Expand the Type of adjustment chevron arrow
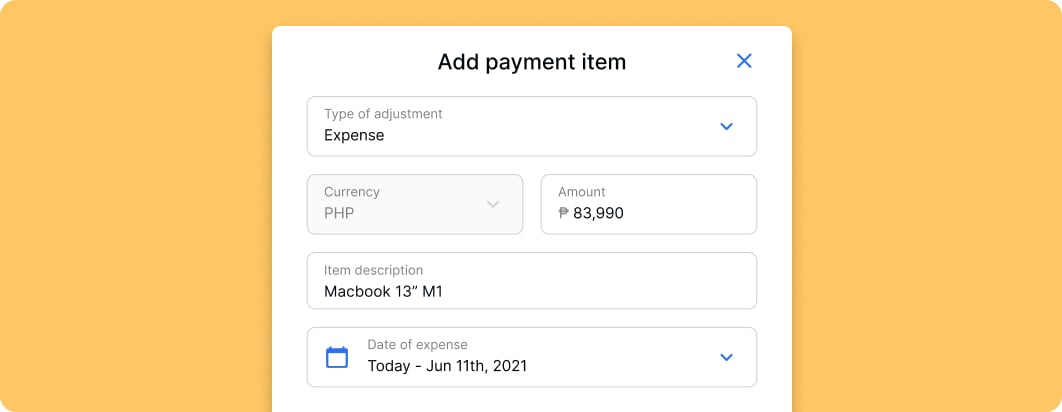Screen dimensions: 1062x412 [727, 126]
